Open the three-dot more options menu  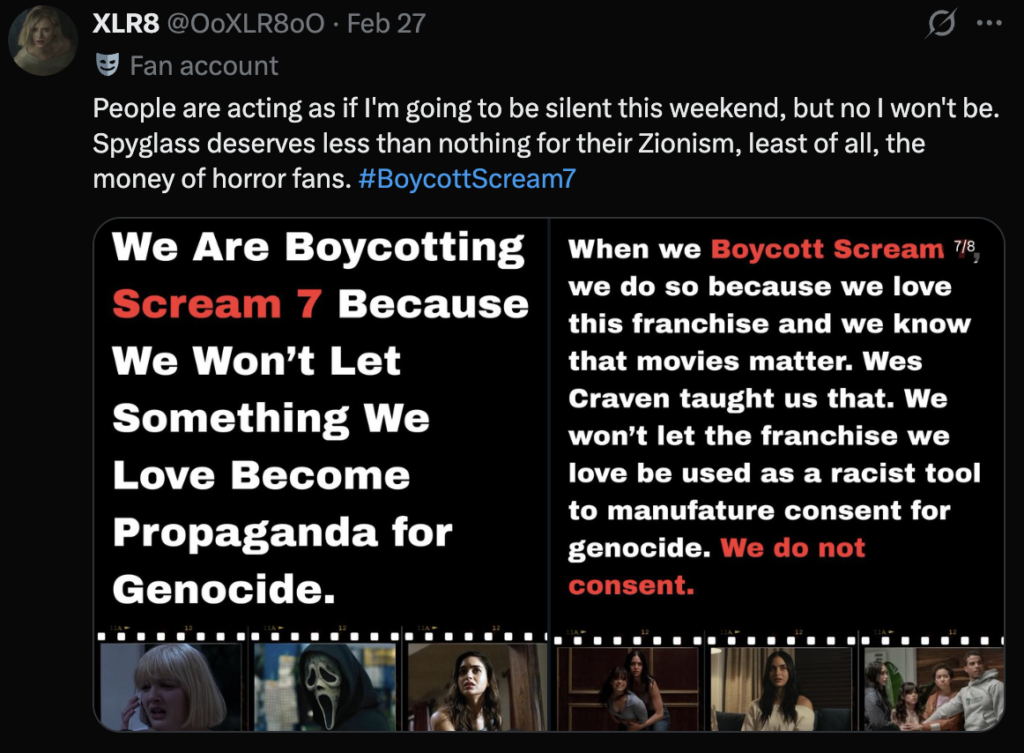coord(989,24)
